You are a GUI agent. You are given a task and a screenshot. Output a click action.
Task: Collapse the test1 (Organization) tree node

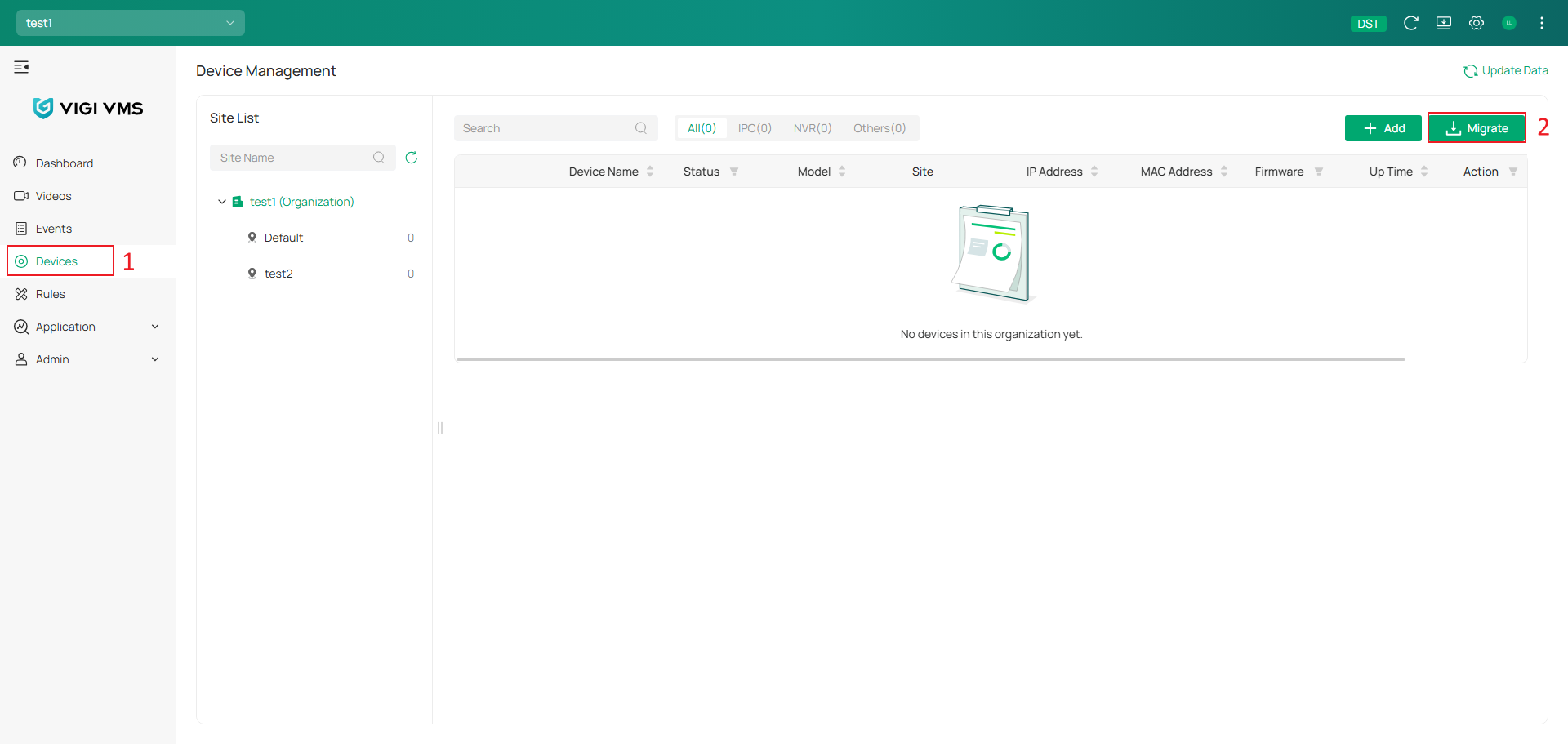pos(222,202)
